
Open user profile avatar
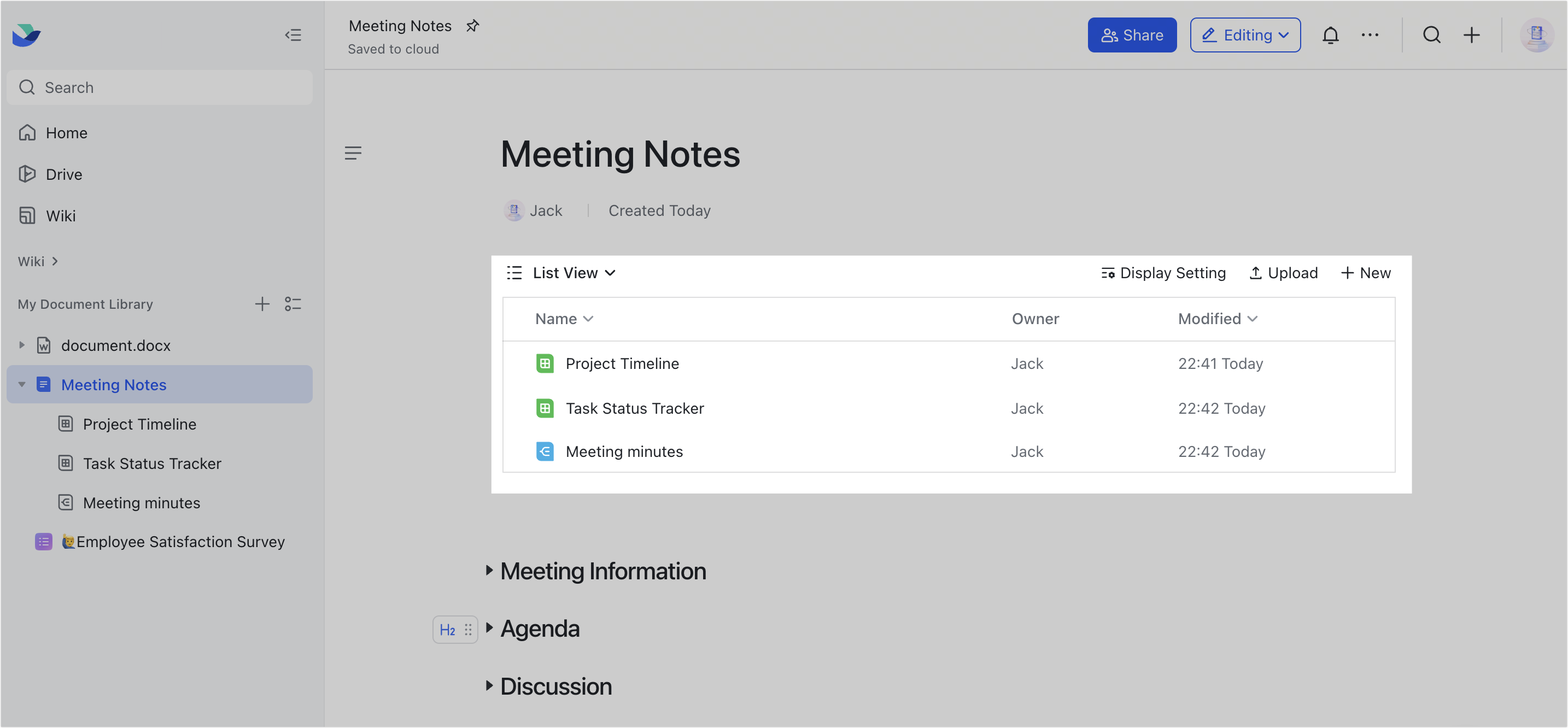click(1536, 36)
